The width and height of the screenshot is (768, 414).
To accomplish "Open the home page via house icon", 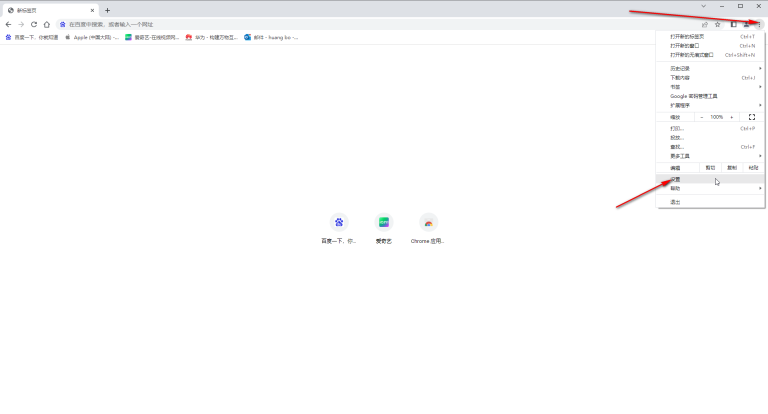I will point(47,24).
